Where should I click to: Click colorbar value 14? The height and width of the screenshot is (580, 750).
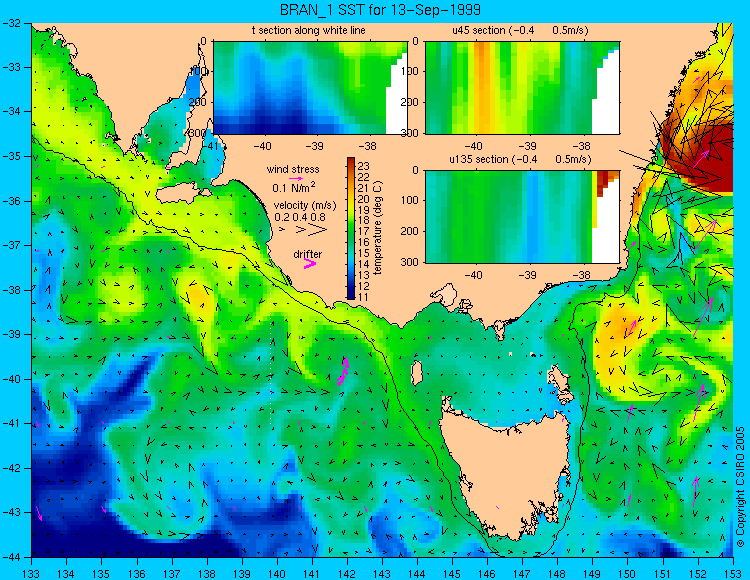coord(364,264)
